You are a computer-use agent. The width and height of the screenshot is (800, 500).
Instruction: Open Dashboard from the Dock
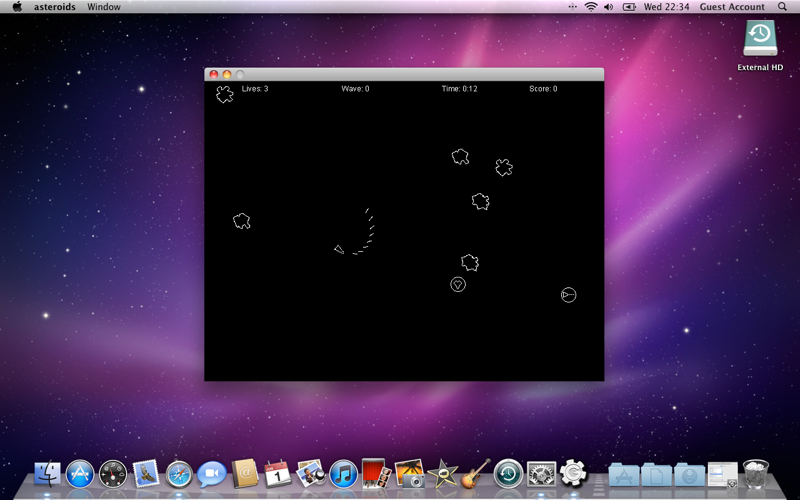point(113,474)
